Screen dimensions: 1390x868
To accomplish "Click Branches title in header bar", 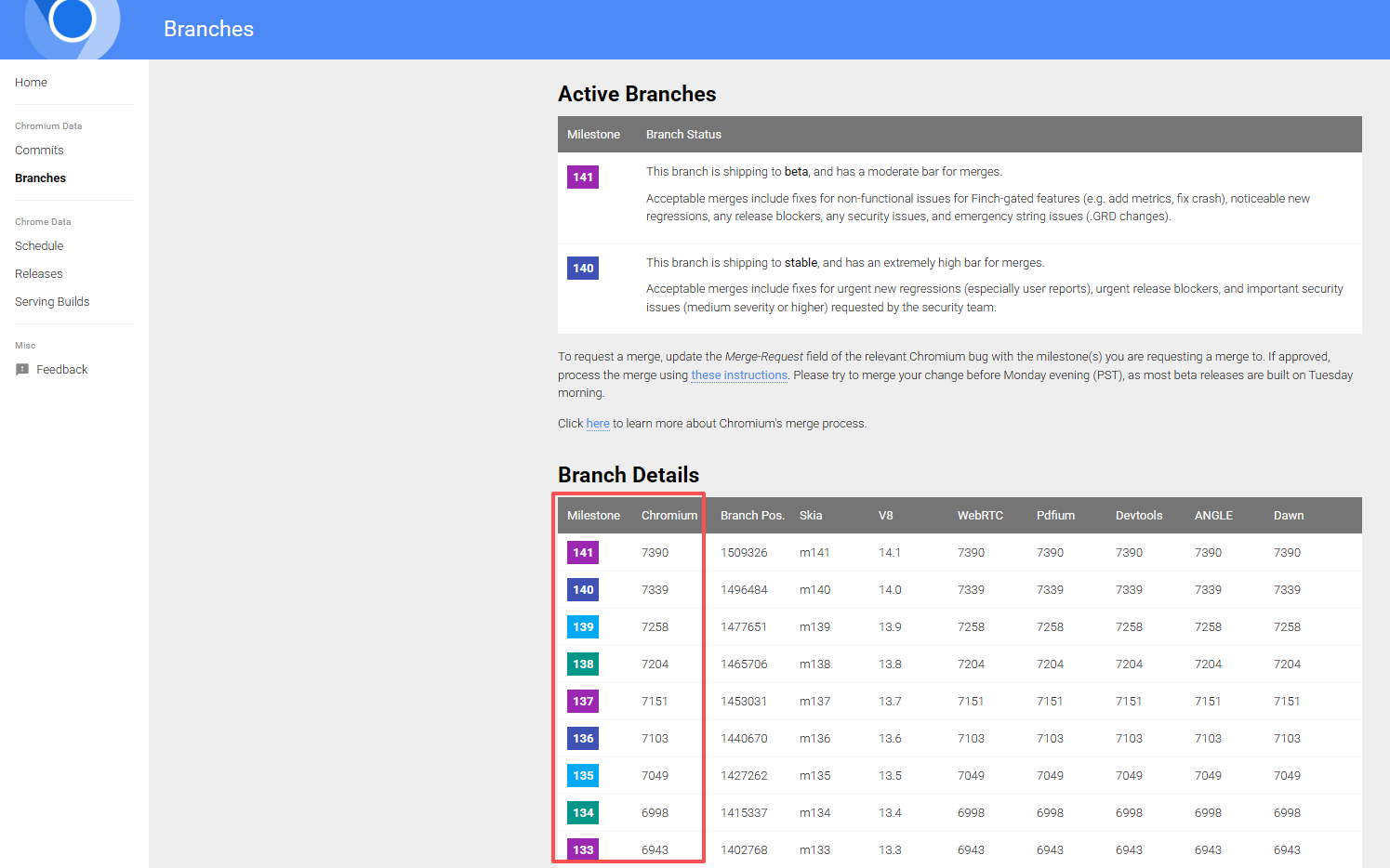I will (208, 29).
